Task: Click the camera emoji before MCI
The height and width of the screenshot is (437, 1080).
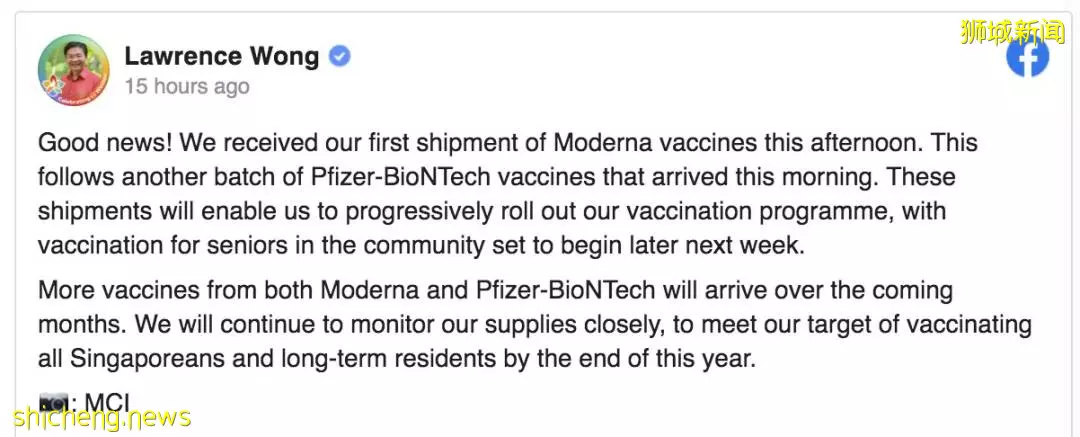Action: 54,402
